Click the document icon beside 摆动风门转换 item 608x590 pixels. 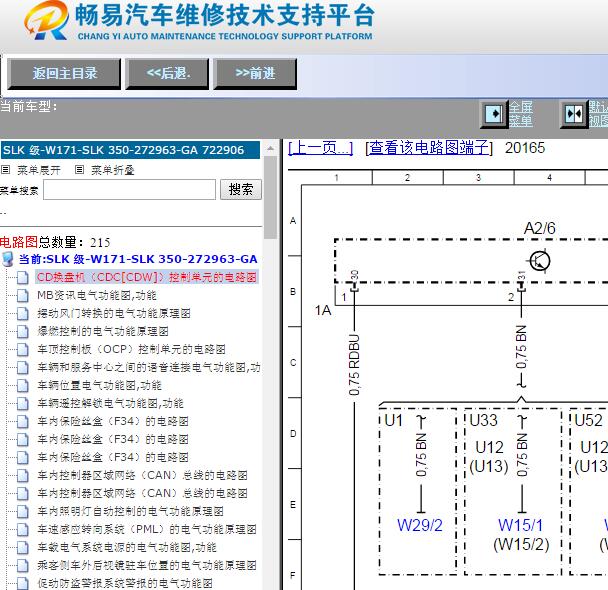pos(22,314)
